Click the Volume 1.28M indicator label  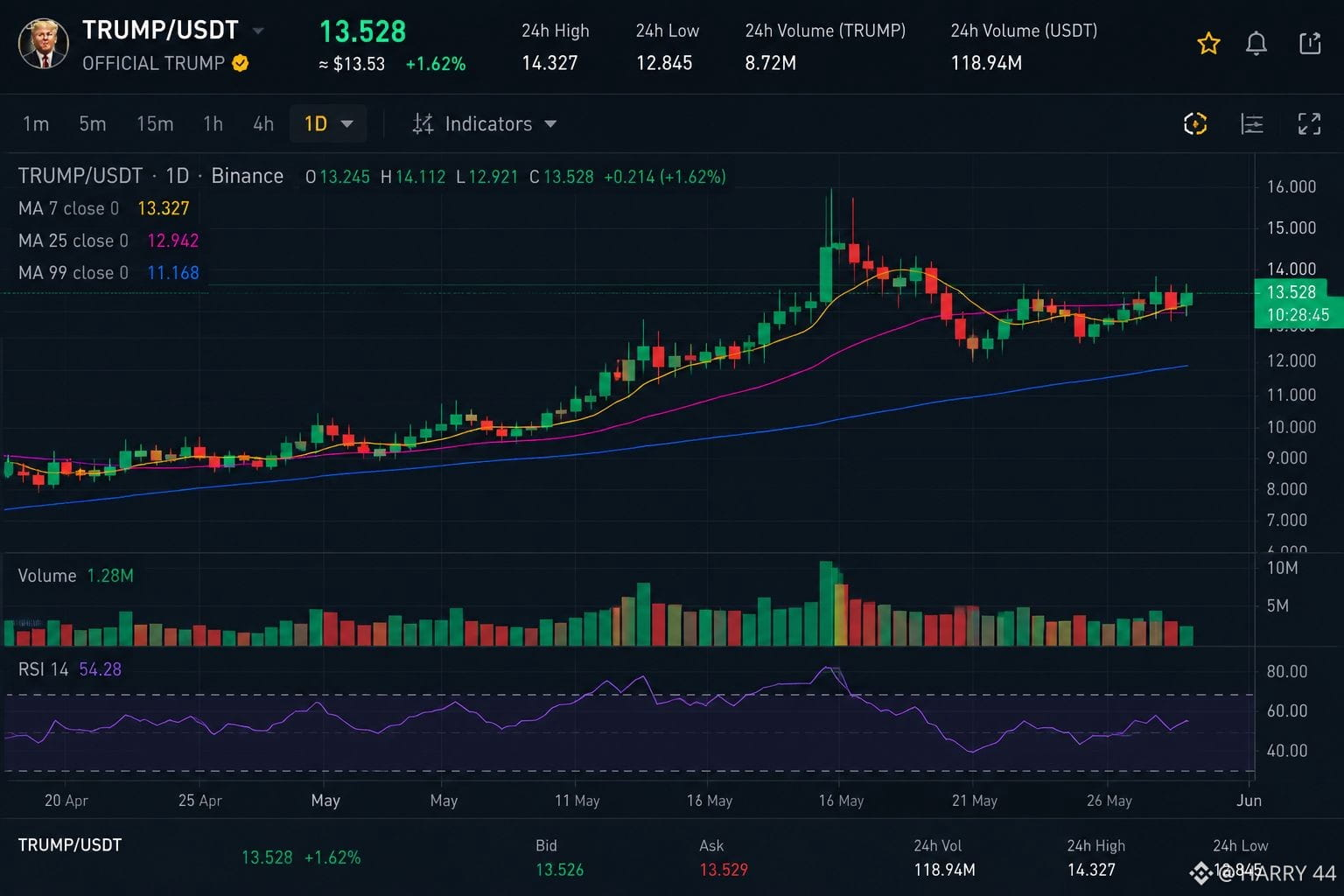[x=76, y=576]
